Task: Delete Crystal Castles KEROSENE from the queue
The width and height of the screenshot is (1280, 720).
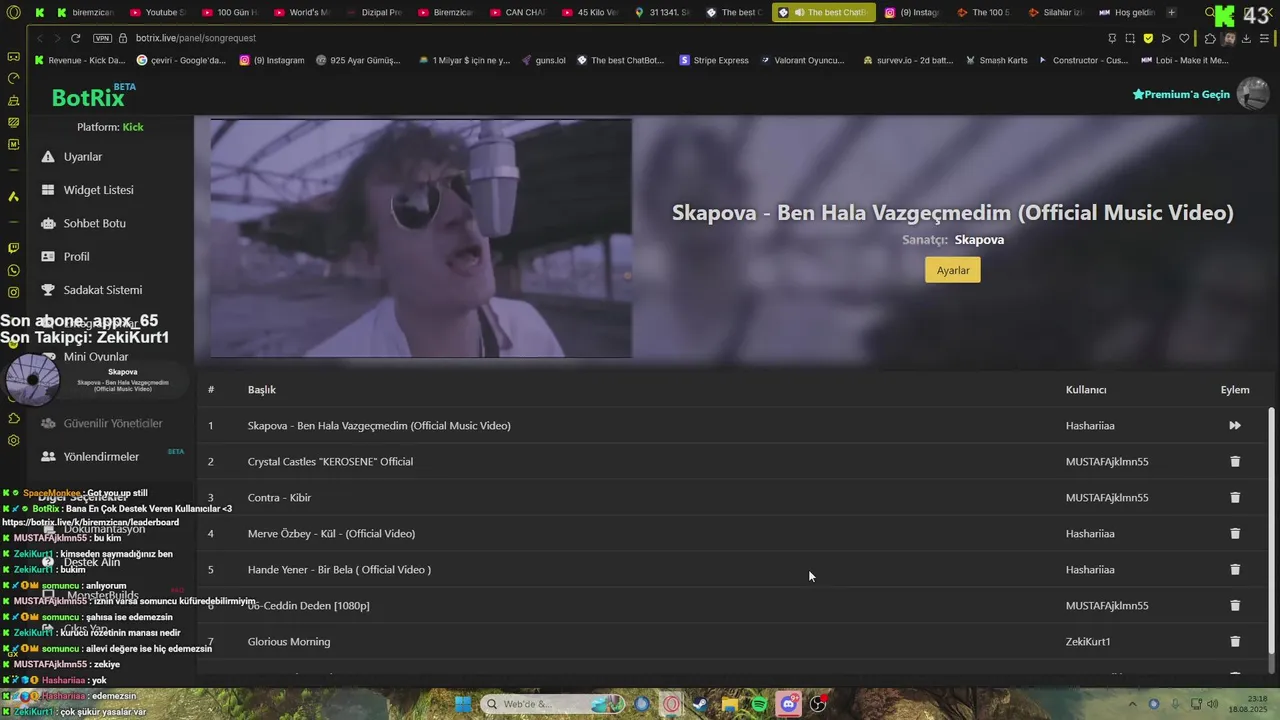Action: pyautogui.click(x=1234, y=461)
